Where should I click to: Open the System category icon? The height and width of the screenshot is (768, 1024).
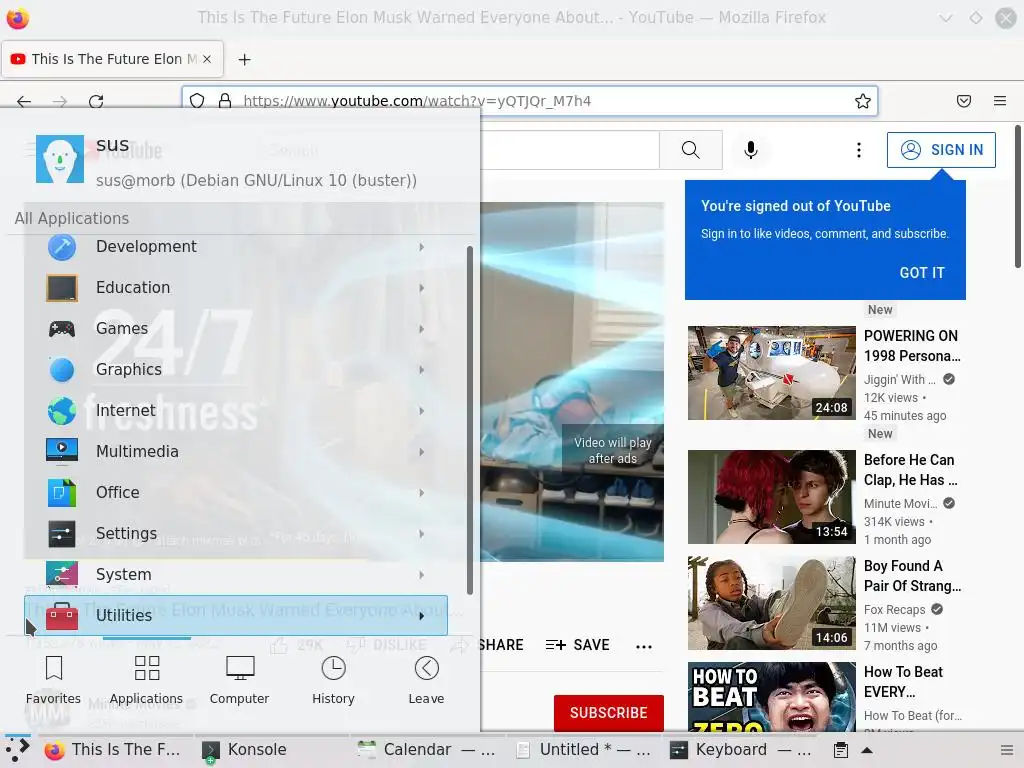[62, 575]
